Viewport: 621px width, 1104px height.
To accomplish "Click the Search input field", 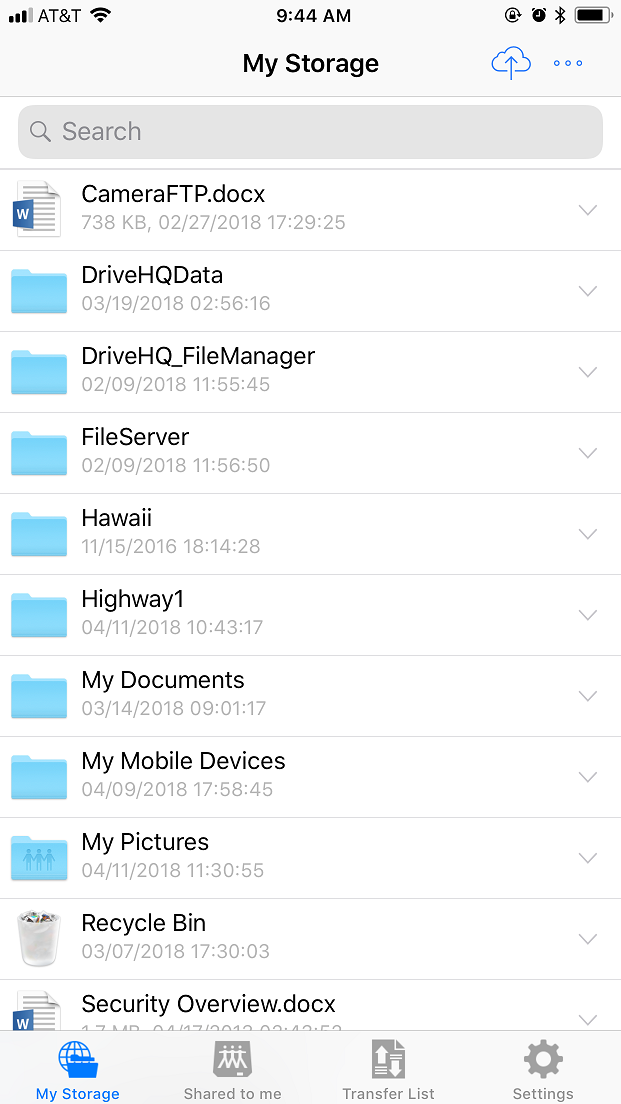I will click(310, 132).
